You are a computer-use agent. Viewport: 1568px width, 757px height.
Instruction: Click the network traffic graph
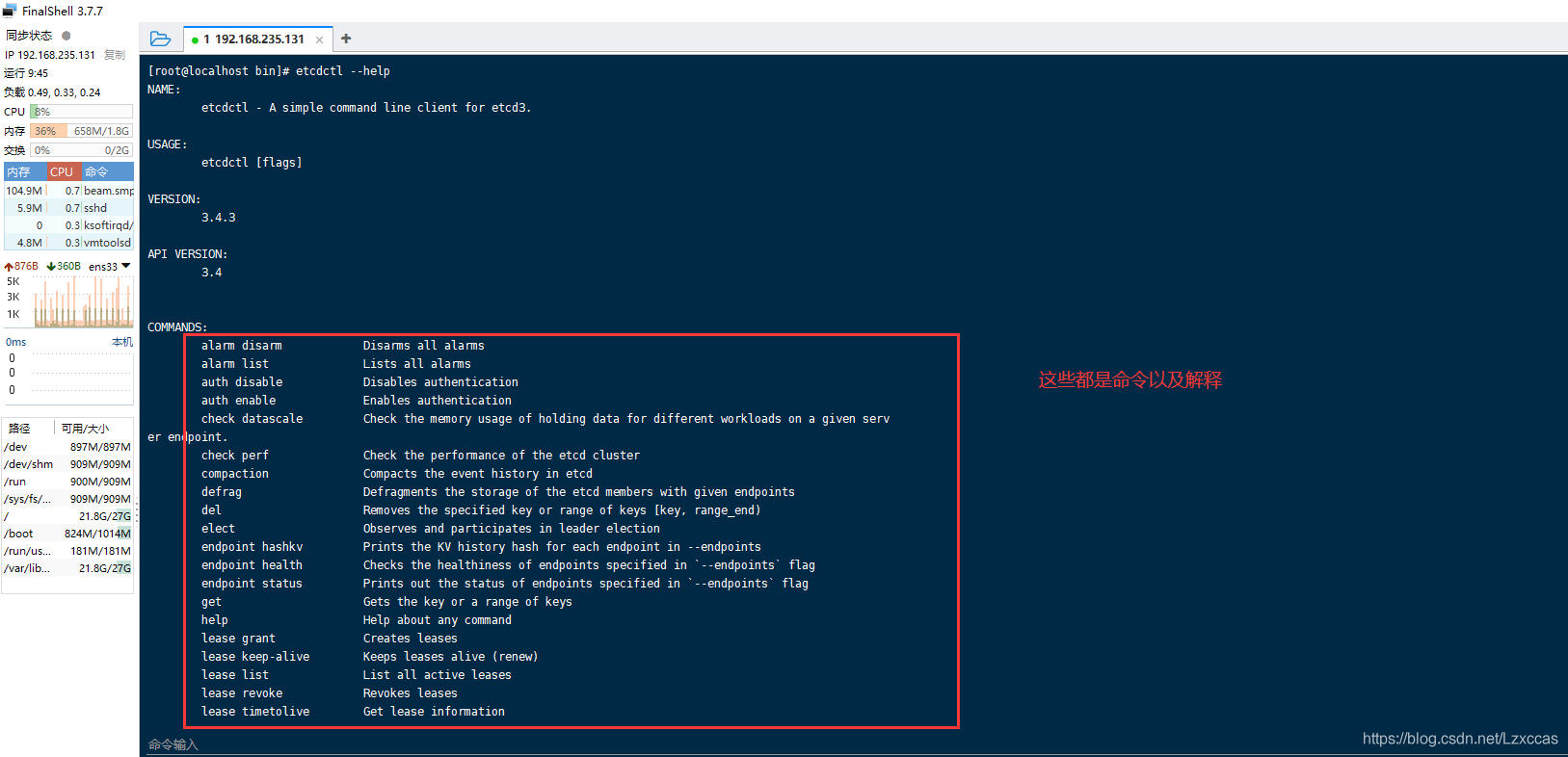tap(83, 301)
